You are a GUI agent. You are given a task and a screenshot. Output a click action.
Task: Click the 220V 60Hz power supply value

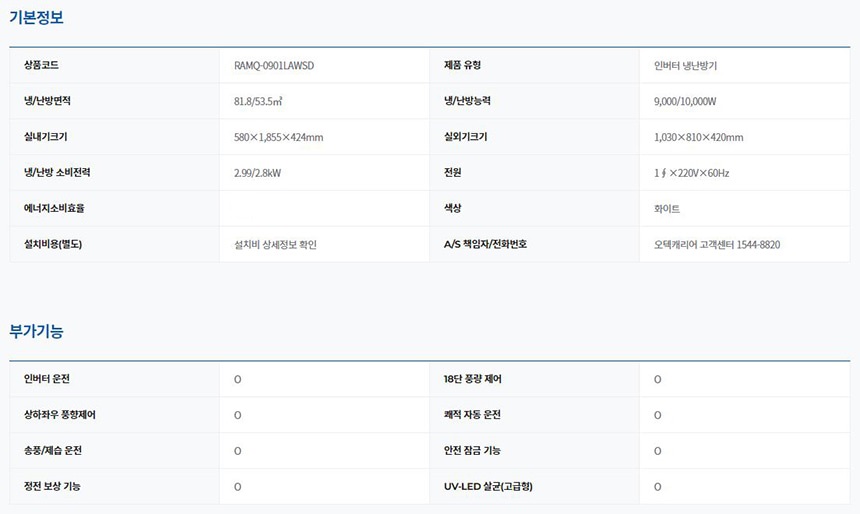pyautogui.click(x=691, y=173)
